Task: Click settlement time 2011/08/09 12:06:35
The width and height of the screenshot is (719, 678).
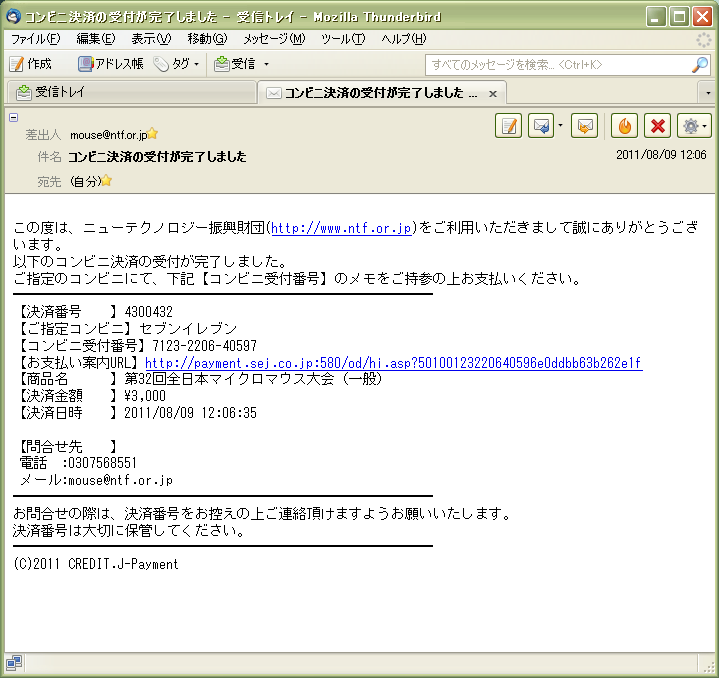Action: [190, 413]
